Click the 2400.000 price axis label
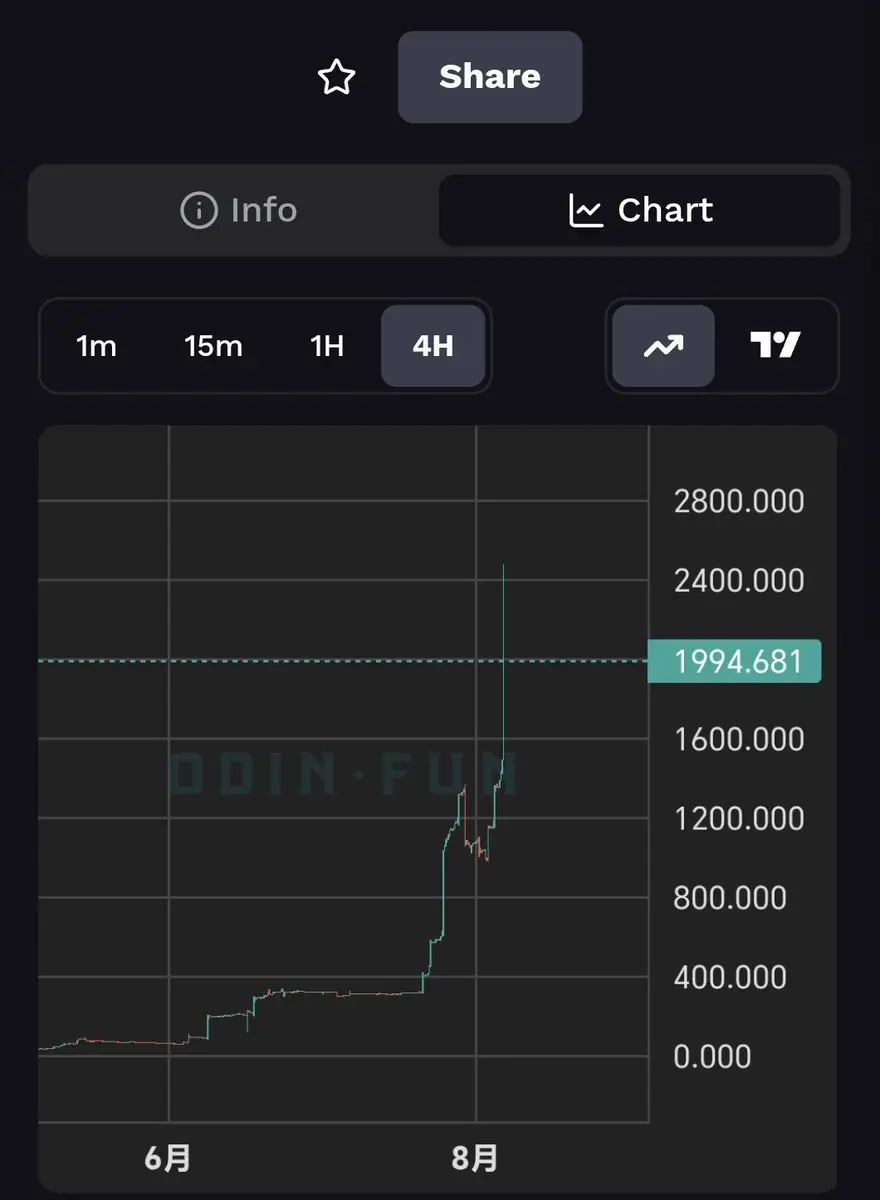Image resolution: width=880 pixels, height=1200 pixels. click(739, 580)
